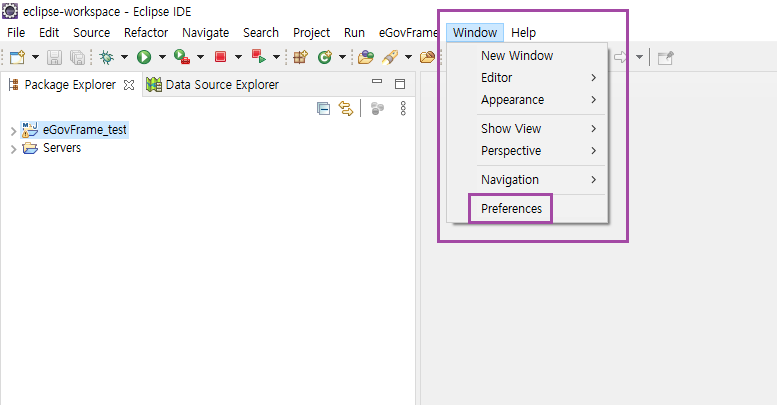Minimize the Package Explorer panel
The height and width of the screenshot is (405, 777).
point(377,81)
